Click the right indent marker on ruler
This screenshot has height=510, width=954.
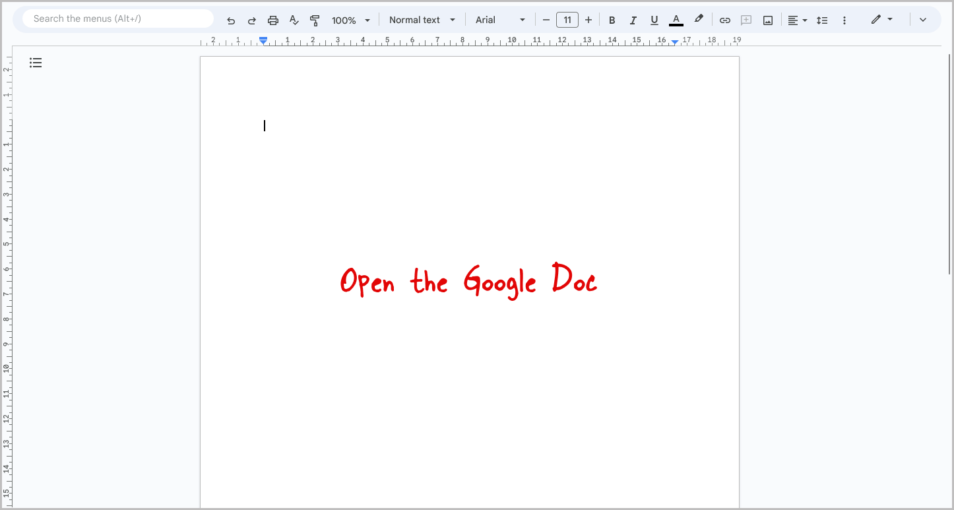tap(675, 41)
